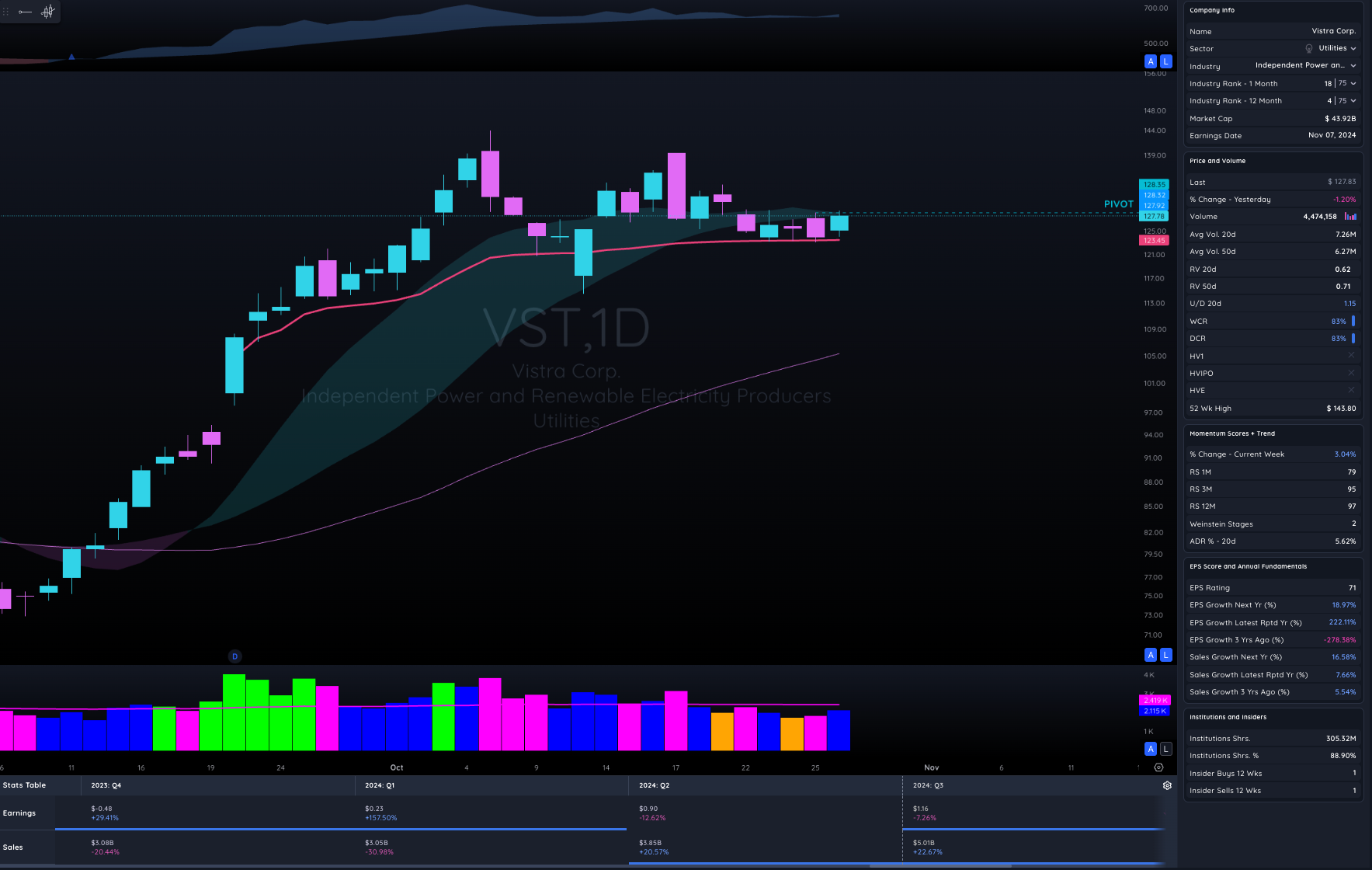This screenshot has height=870, width=1372.
Task: Click the PIVOT label on chart
Action: tap(1119, 204)
